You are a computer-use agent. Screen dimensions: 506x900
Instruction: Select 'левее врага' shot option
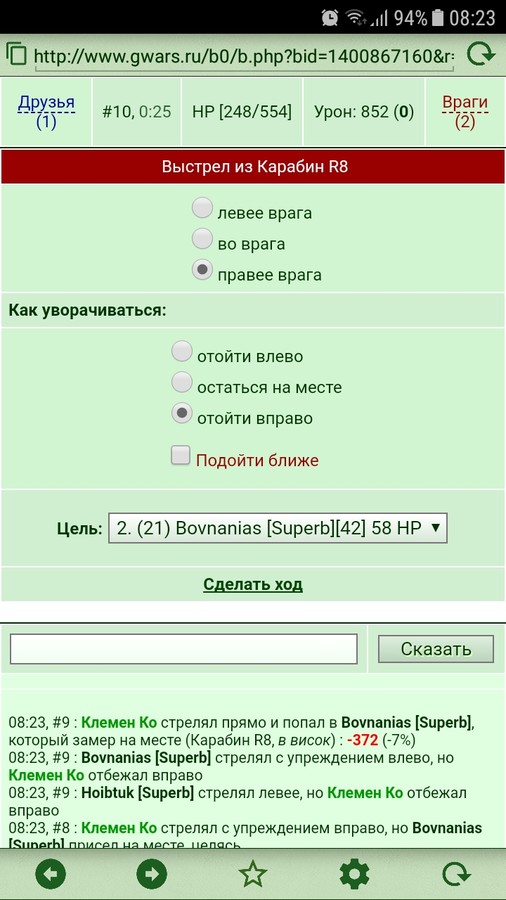pyautogui.click(x=202, y=209)
